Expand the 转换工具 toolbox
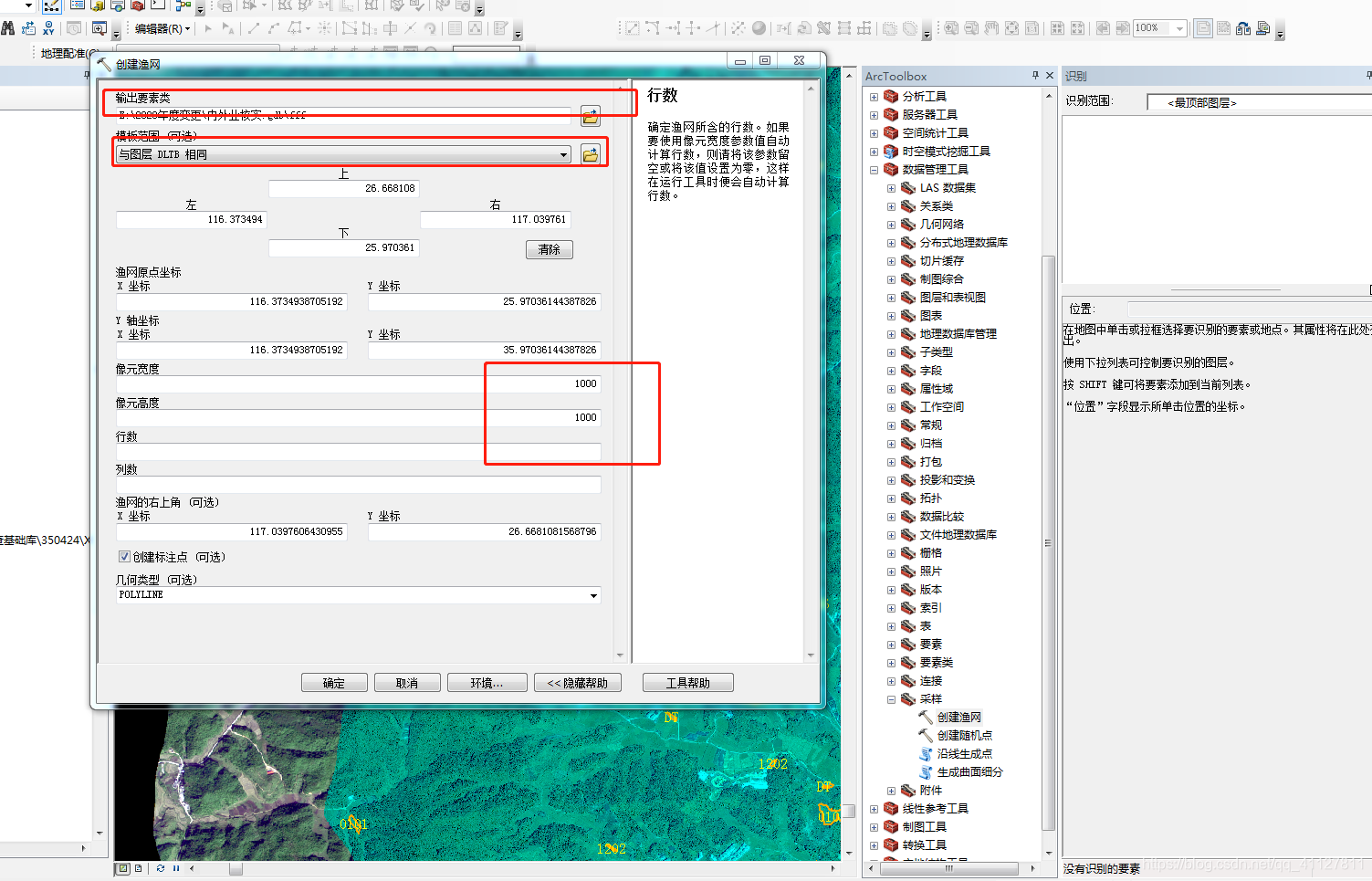 click(x=874, y=845)
